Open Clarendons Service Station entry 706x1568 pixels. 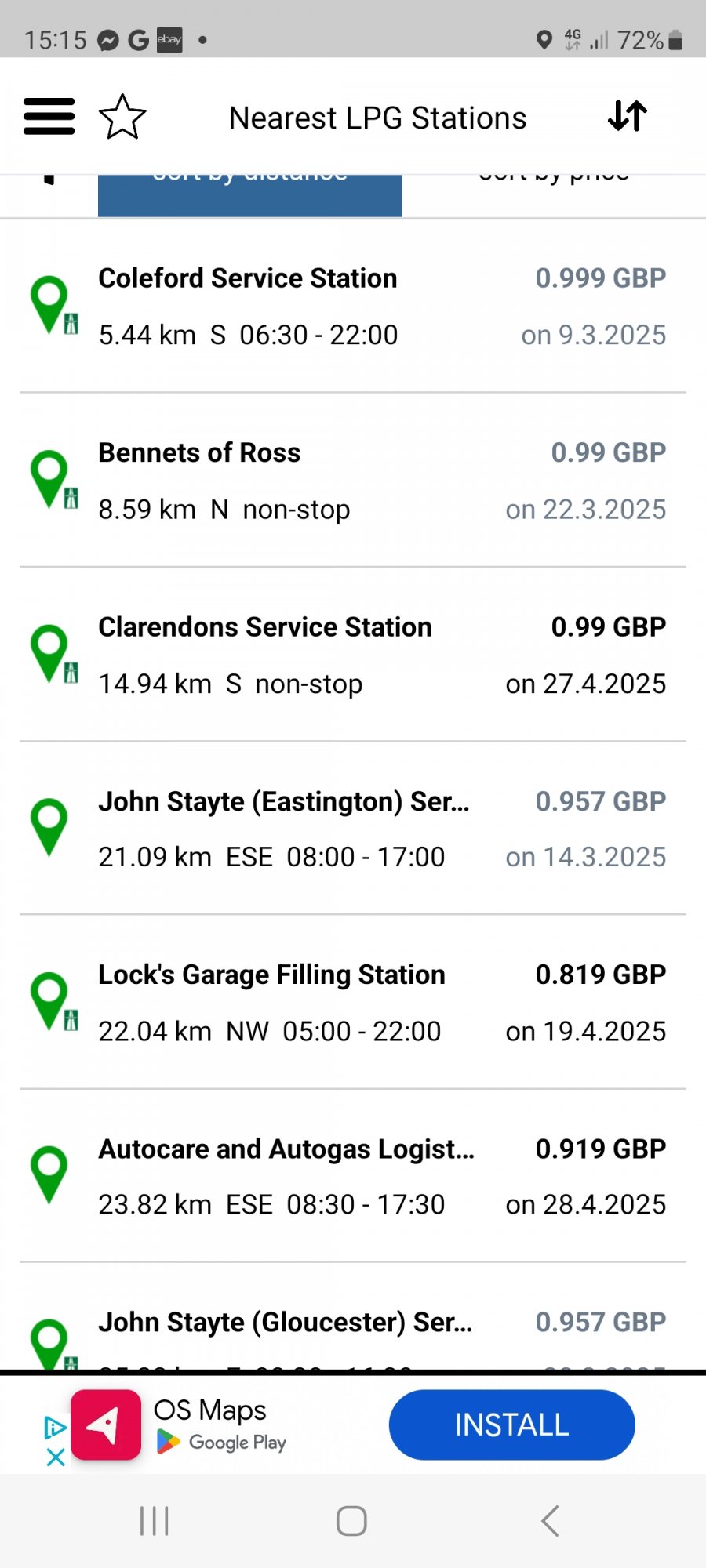(353, 655)
